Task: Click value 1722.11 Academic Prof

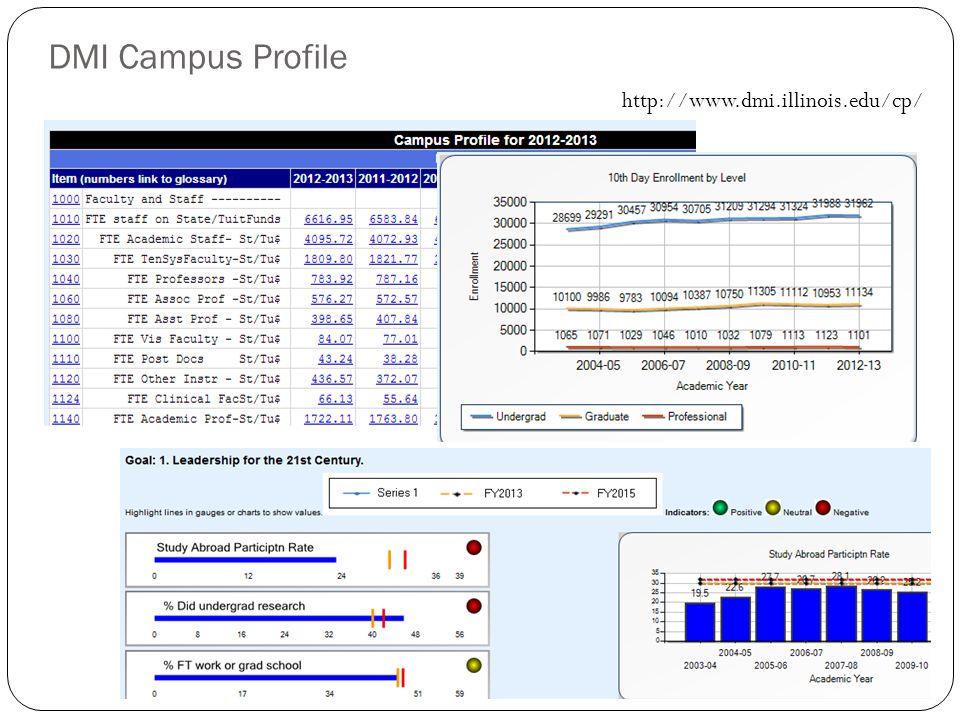Action: point(329,419)
